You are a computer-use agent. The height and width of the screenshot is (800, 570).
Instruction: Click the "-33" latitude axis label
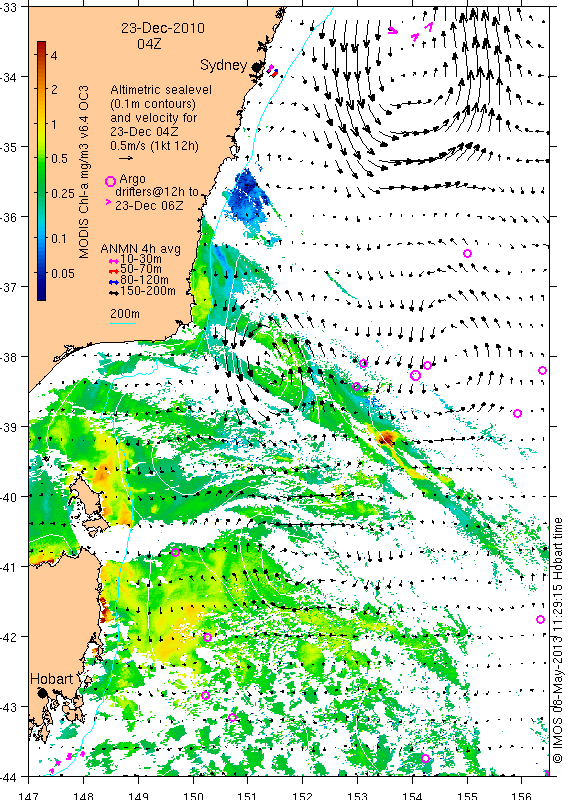coord(8,7)
